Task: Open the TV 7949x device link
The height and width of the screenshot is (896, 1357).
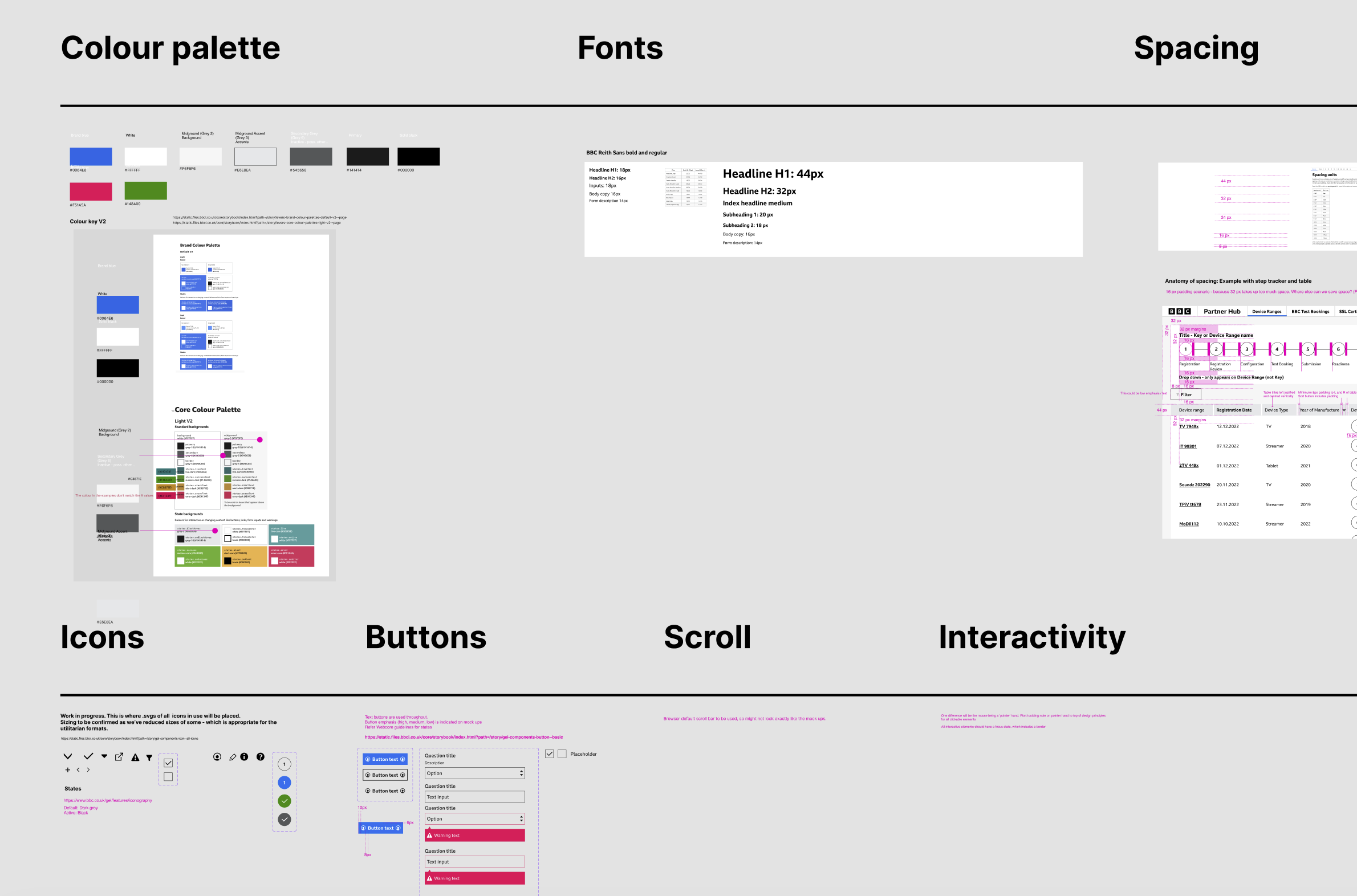Action: (1188, 426)
